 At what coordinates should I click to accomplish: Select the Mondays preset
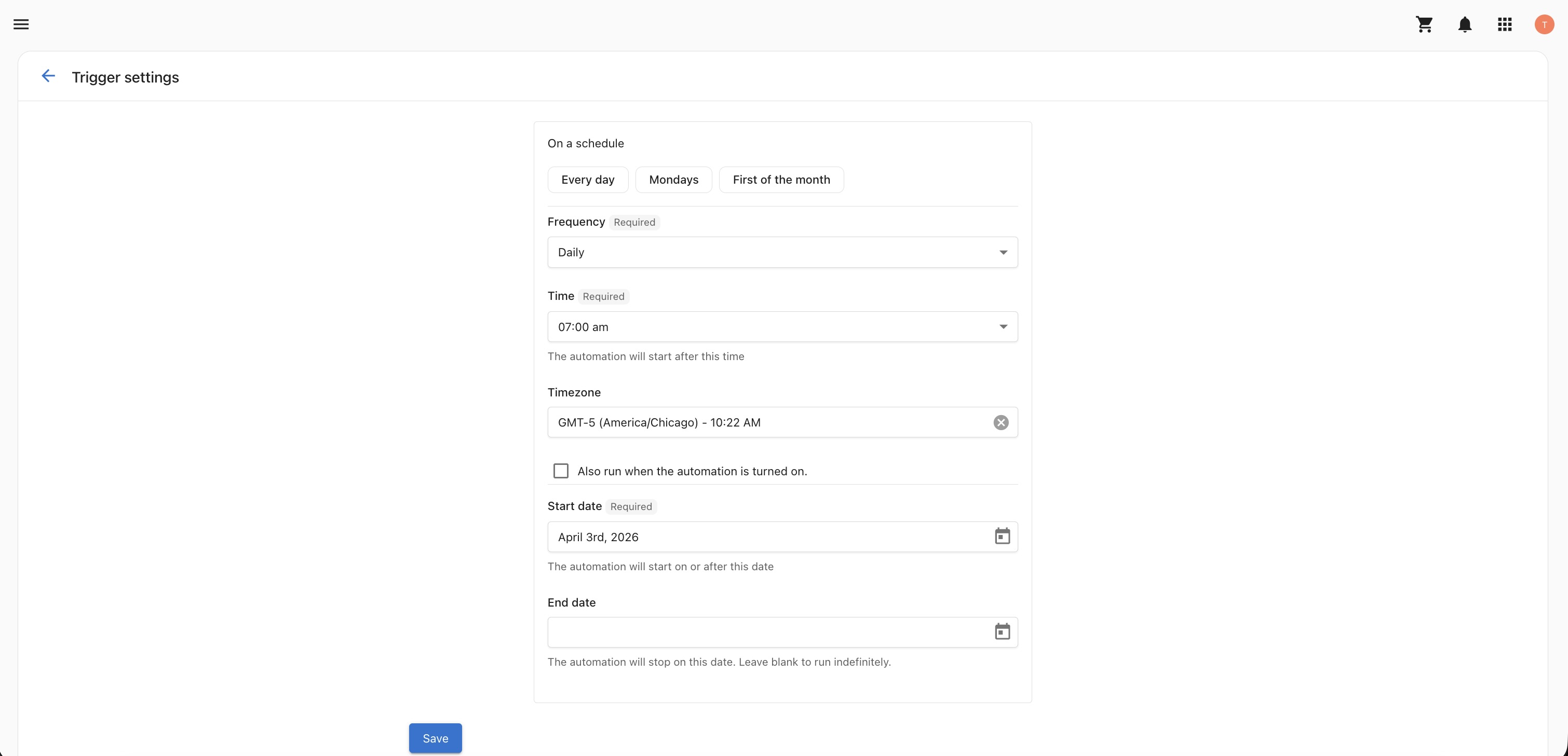673,180
